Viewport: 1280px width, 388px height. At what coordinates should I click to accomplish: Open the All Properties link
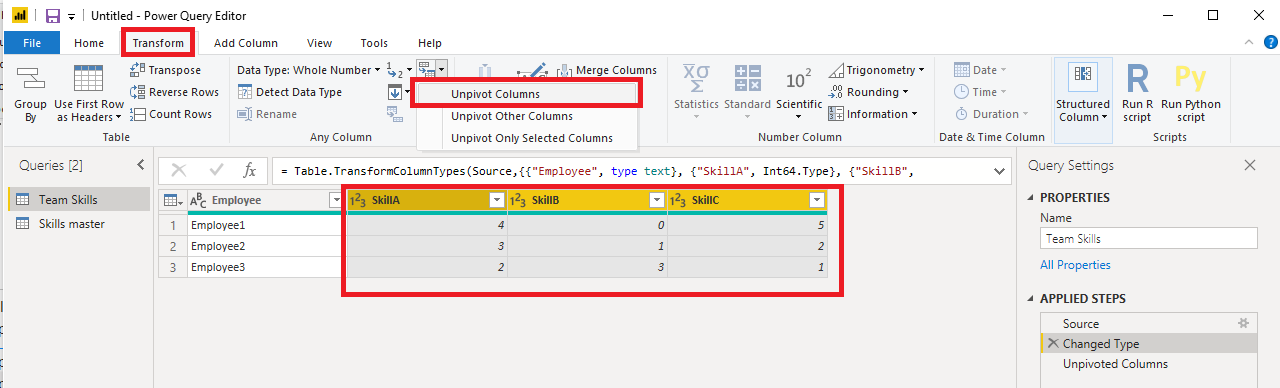point(1075,265)
